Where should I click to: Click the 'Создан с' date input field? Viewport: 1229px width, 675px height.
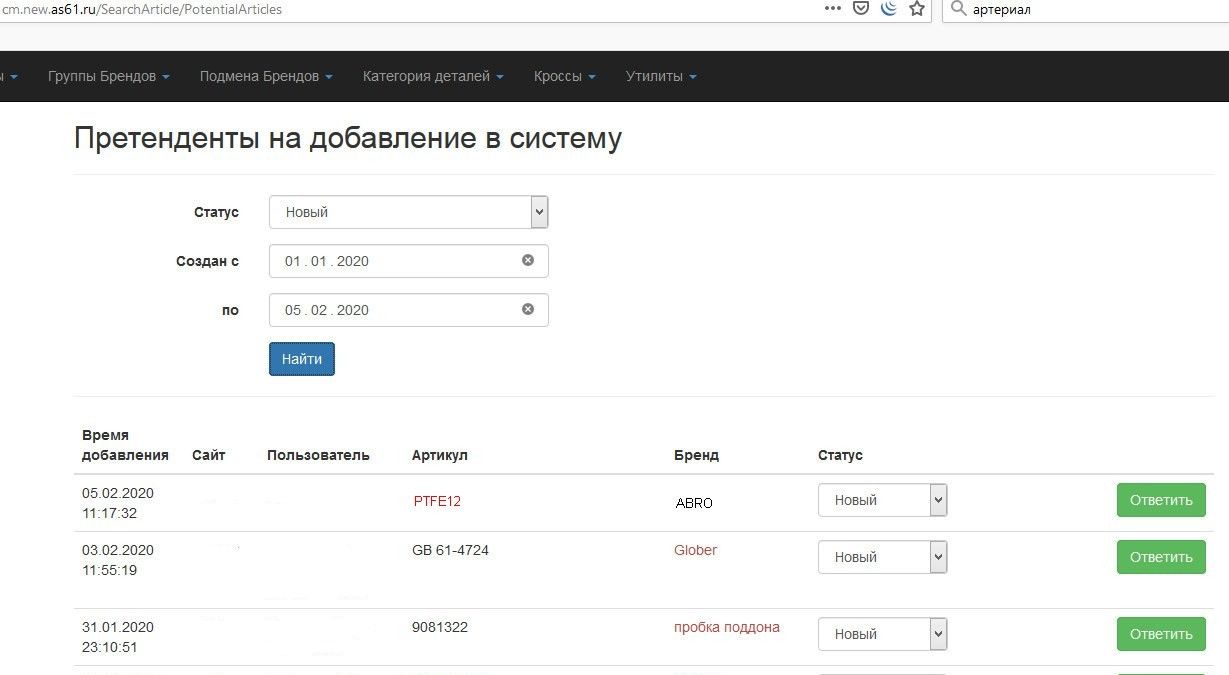coord(395,261)
